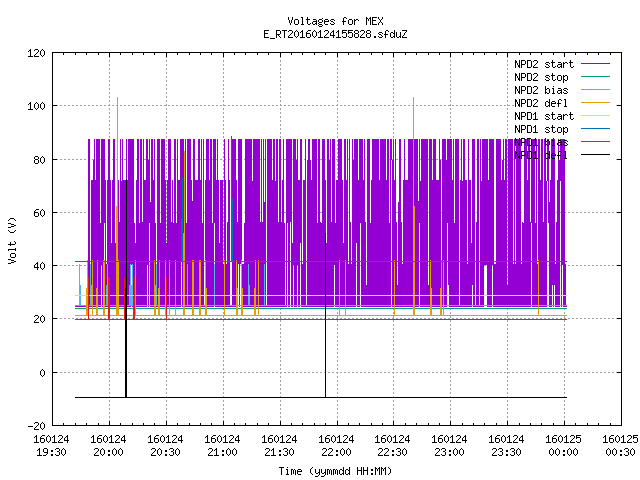Click the y-axis tick label 20
The height and width of the screenshot is (480, 640).
39,320
